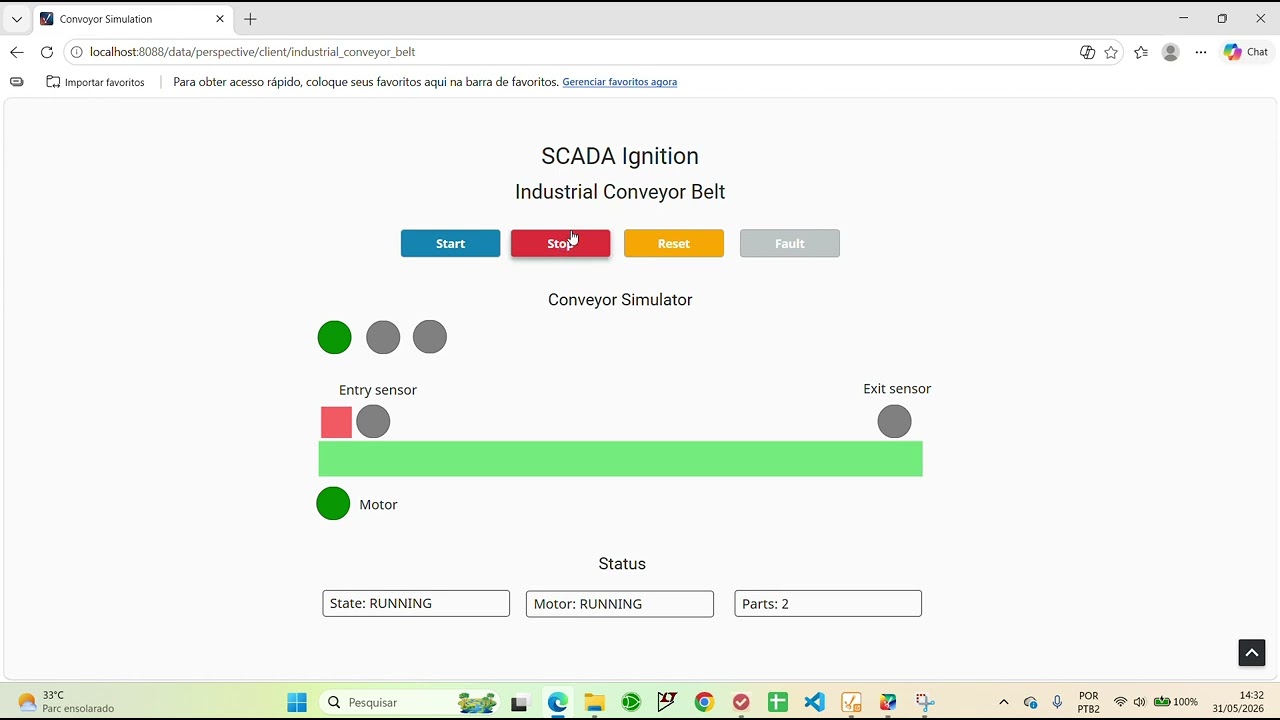This screenshot has width=1280, height=720.
Task: Open Microsoft Edge from the taskbar
Action: [557, 702]
